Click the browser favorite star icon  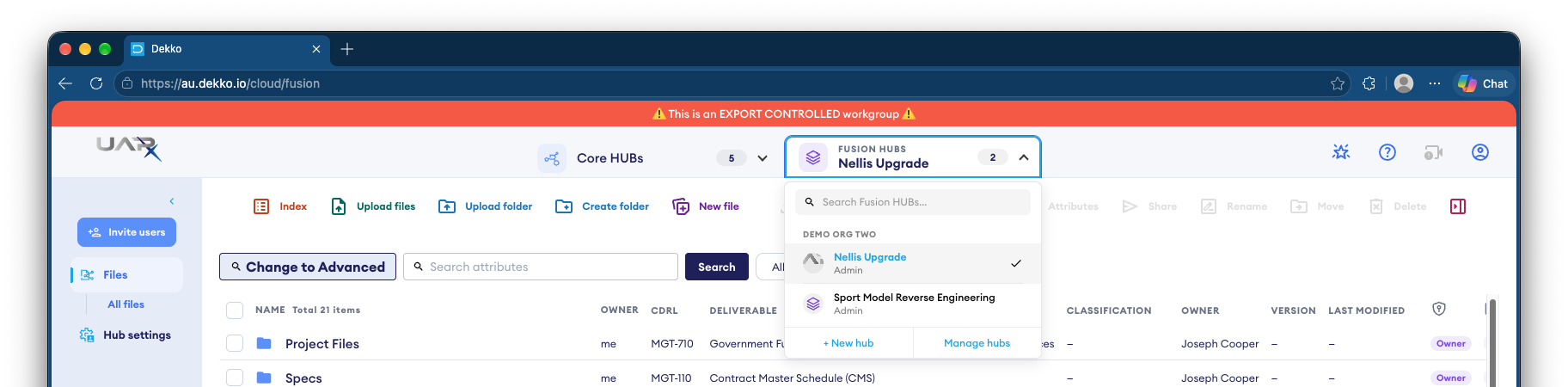pyautogui.click(x=1338, y=83)
